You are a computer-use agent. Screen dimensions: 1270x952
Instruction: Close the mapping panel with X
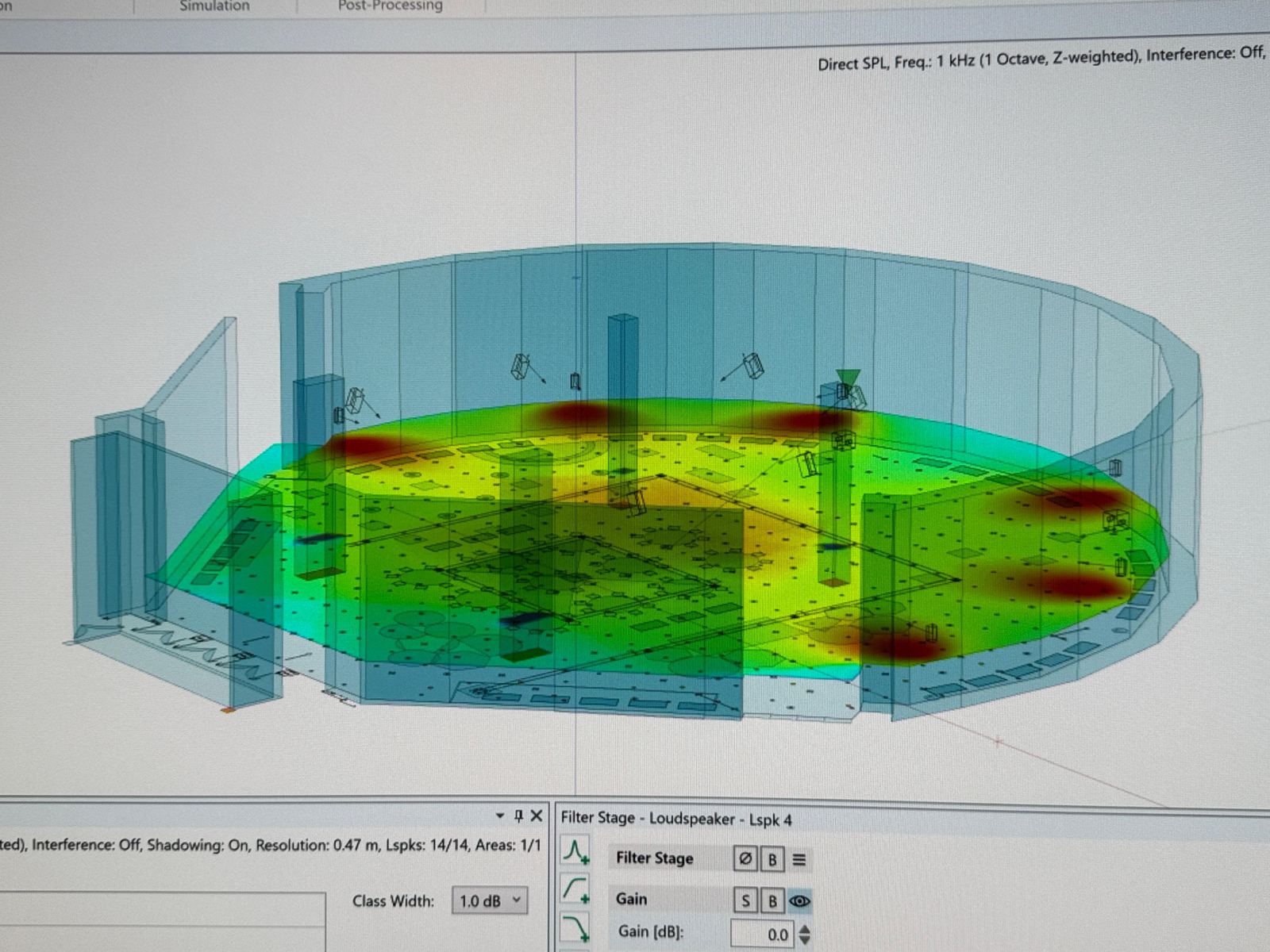(537, 816)
